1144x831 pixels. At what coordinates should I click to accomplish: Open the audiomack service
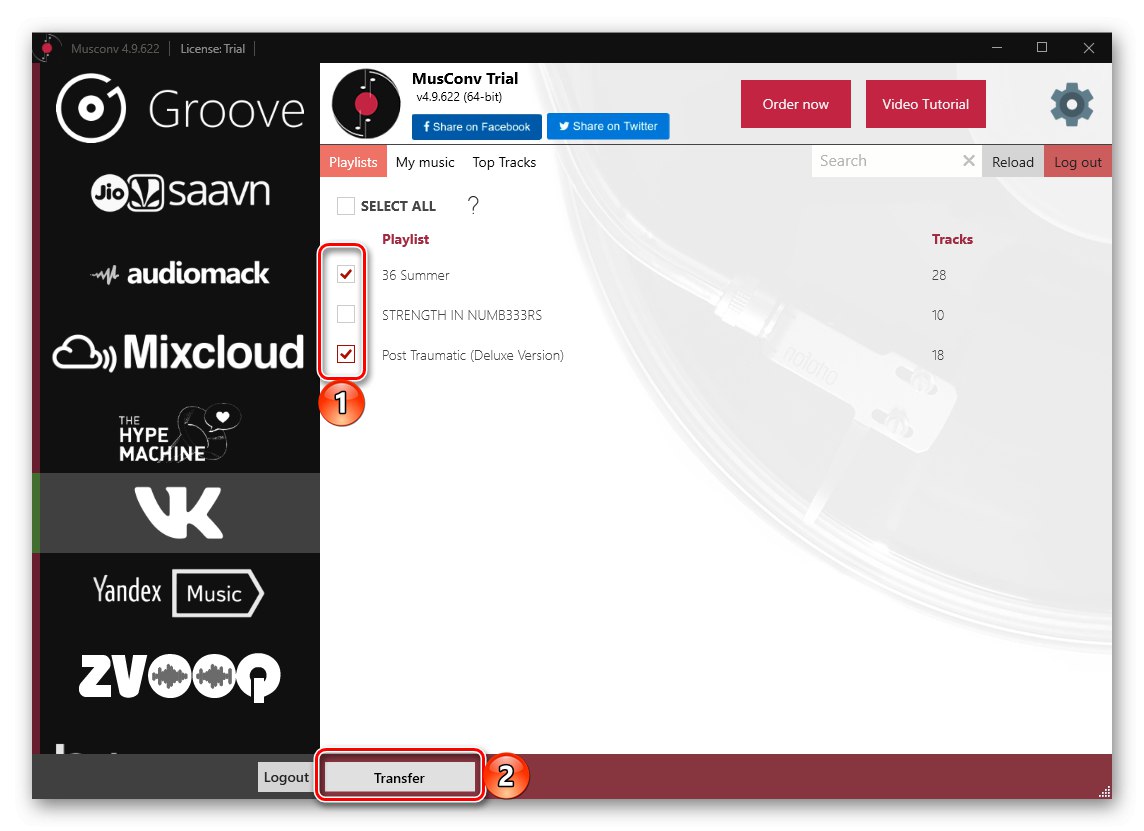pos(180,274)
